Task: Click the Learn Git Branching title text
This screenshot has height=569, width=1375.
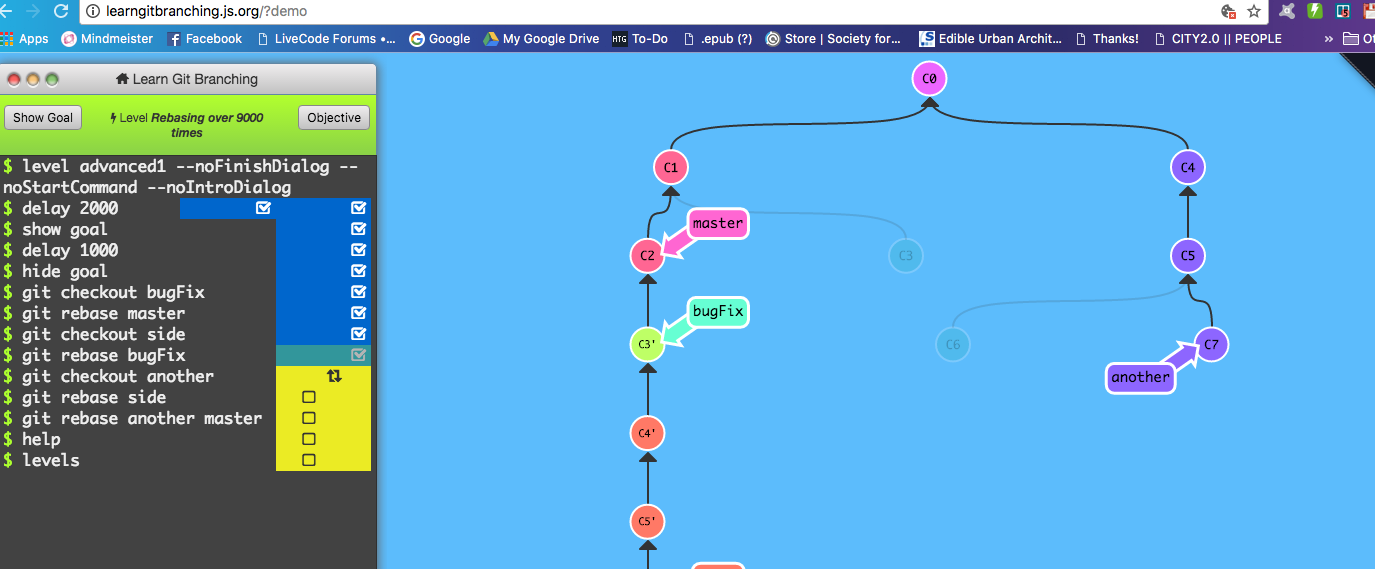Action: pyautogui.click(x=195, y=79)
